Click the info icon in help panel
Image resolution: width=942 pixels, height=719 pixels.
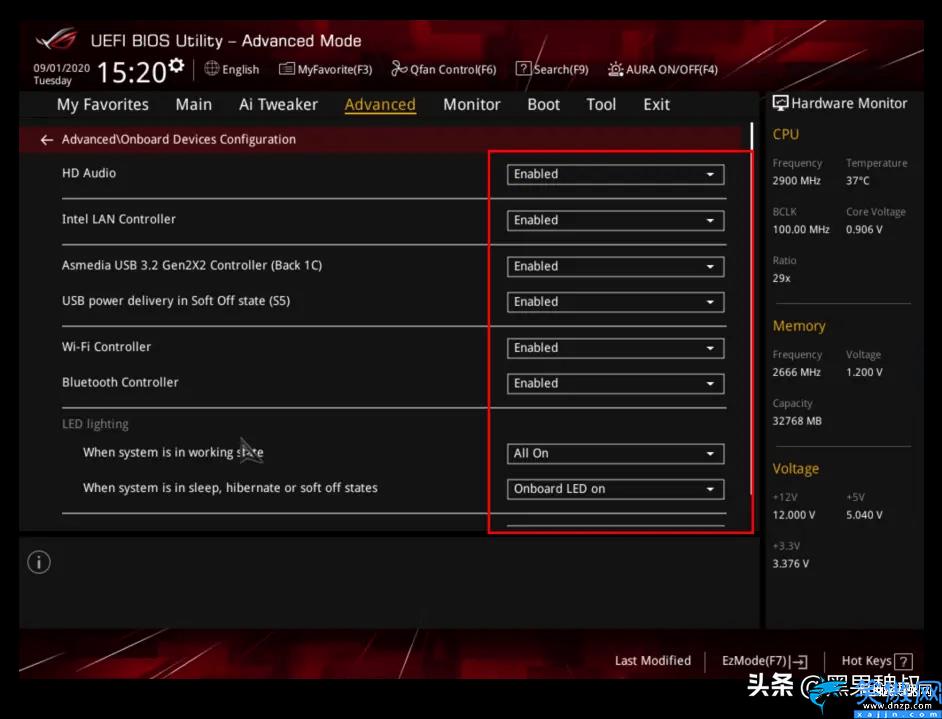(39, 563)
